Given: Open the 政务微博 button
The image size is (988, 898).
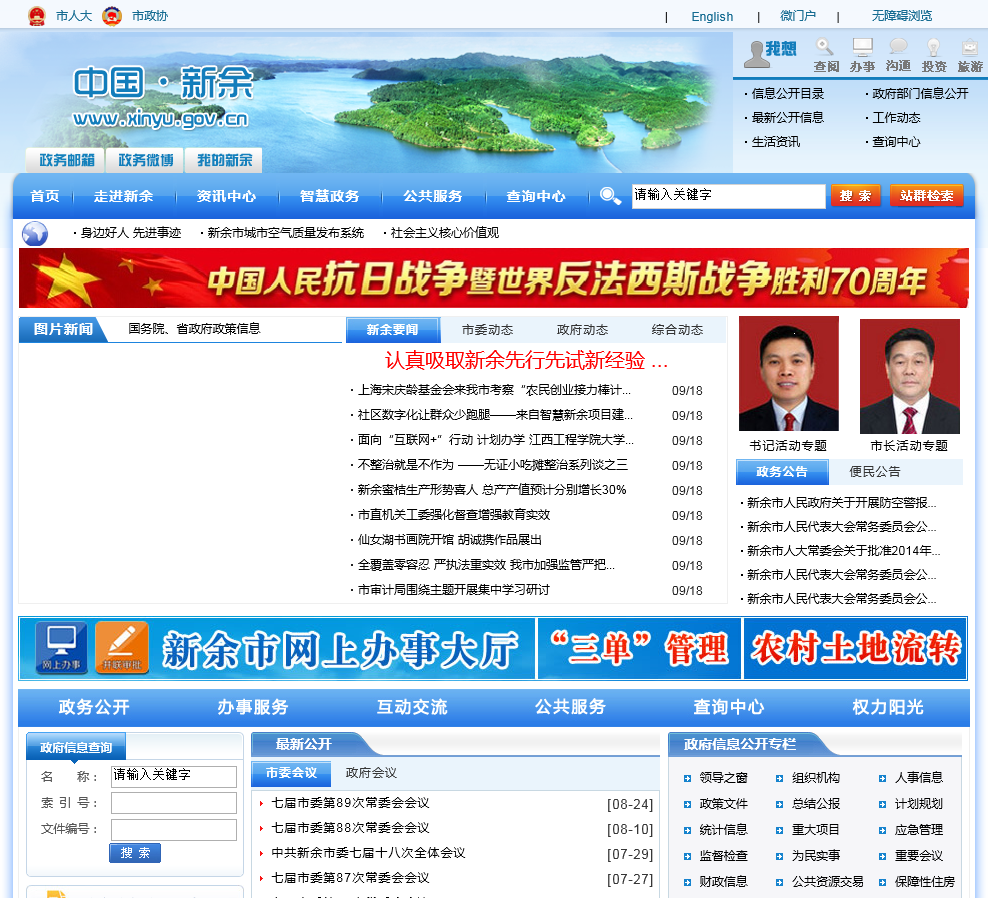Looking at the screenshot, I should tap(145, 161).
